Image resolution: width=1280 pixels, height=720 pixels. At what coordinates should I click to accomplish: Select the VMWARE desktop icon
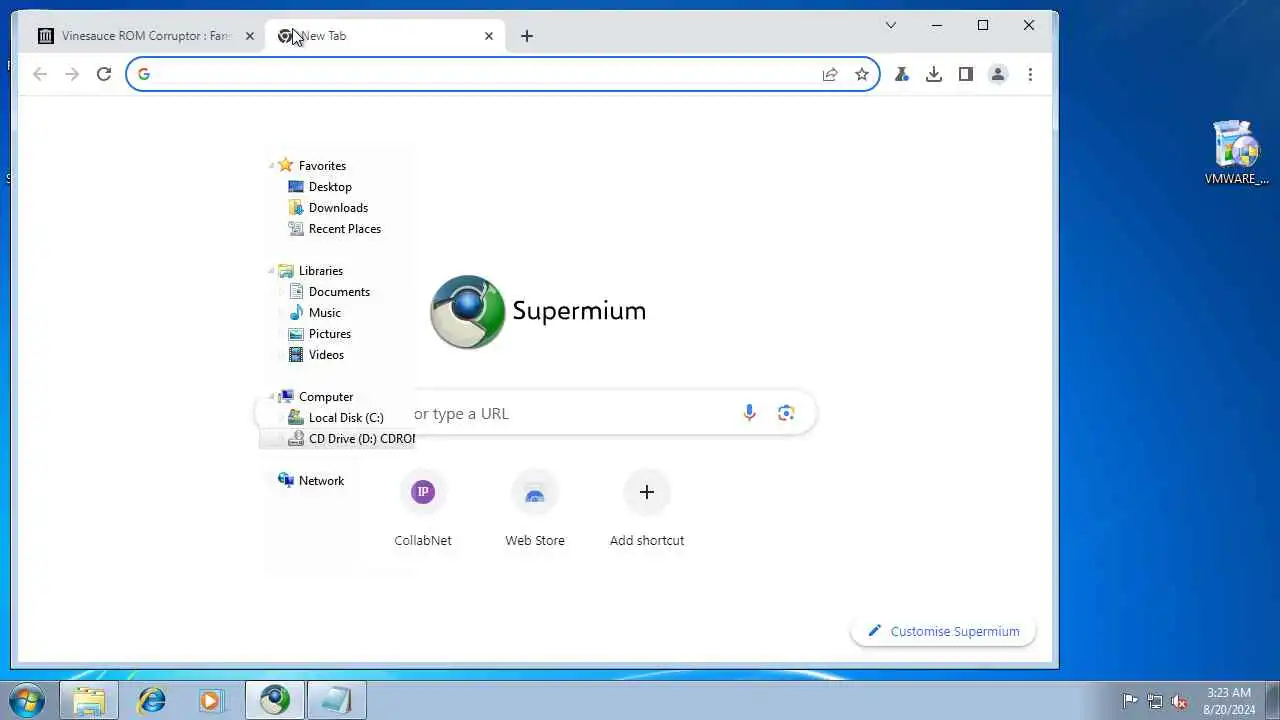1237,152
